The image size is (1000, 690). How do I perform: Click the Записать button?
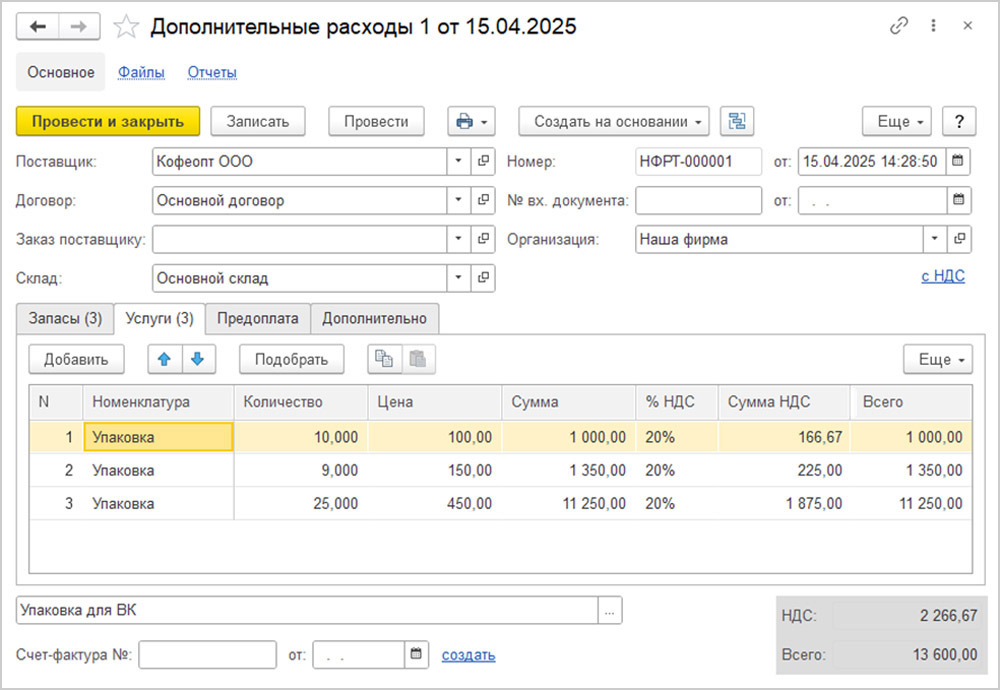[258, 121]
